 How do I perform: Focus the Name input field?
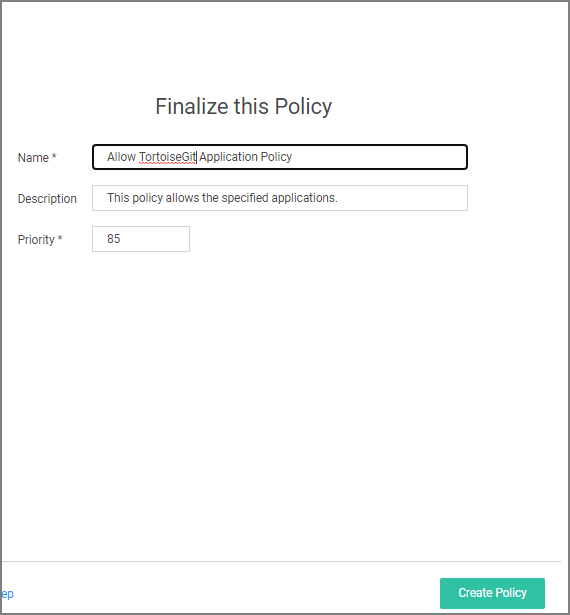pos(280,157)
